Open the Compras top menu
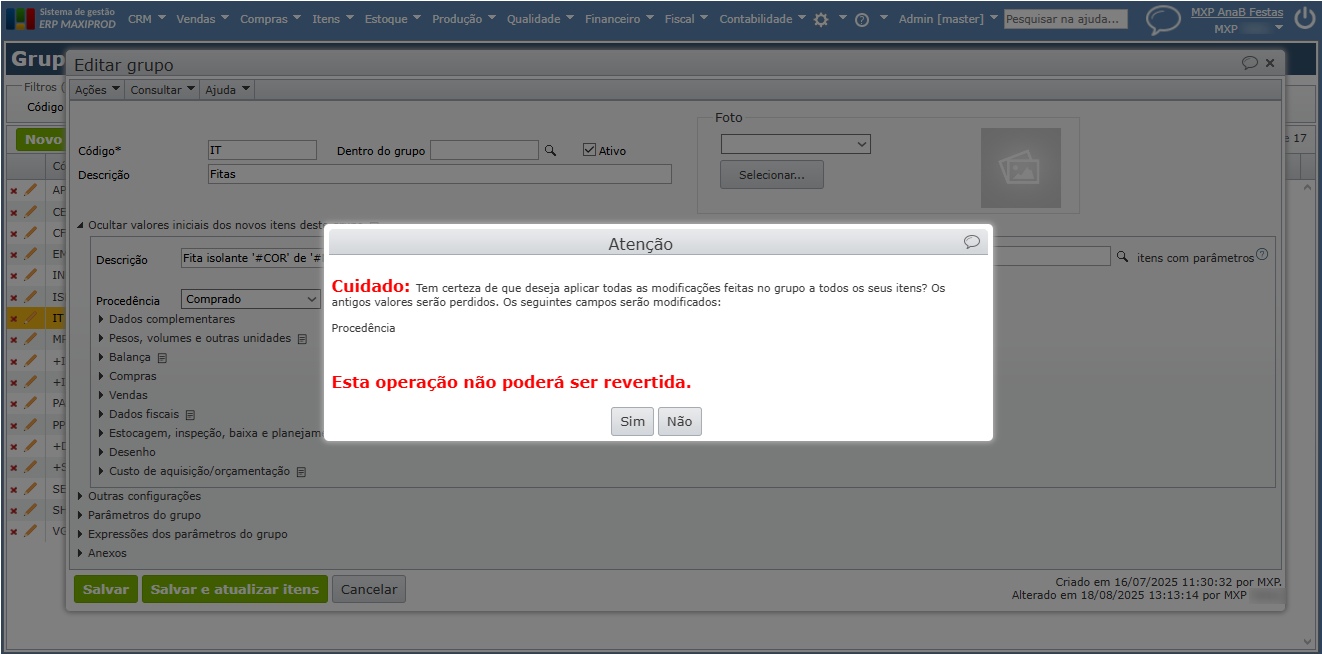1322x654 pixels. tap(270, 19)
